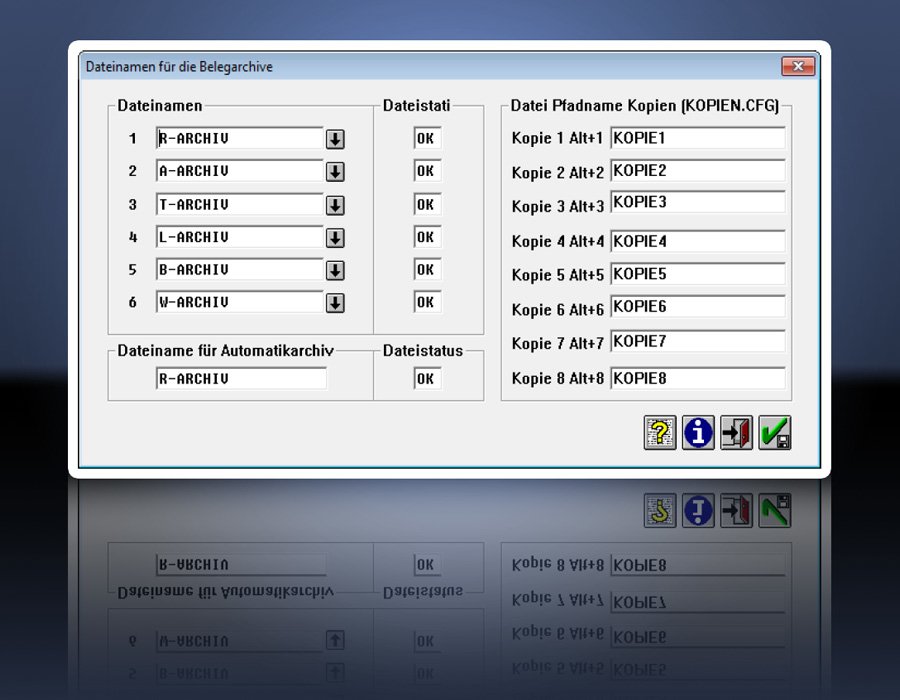This screenshot has height=700, width=900.
Task: Click the 'Kopie 3 Alt+3' label
Action: pyautogui.click(x=557, y=207)
